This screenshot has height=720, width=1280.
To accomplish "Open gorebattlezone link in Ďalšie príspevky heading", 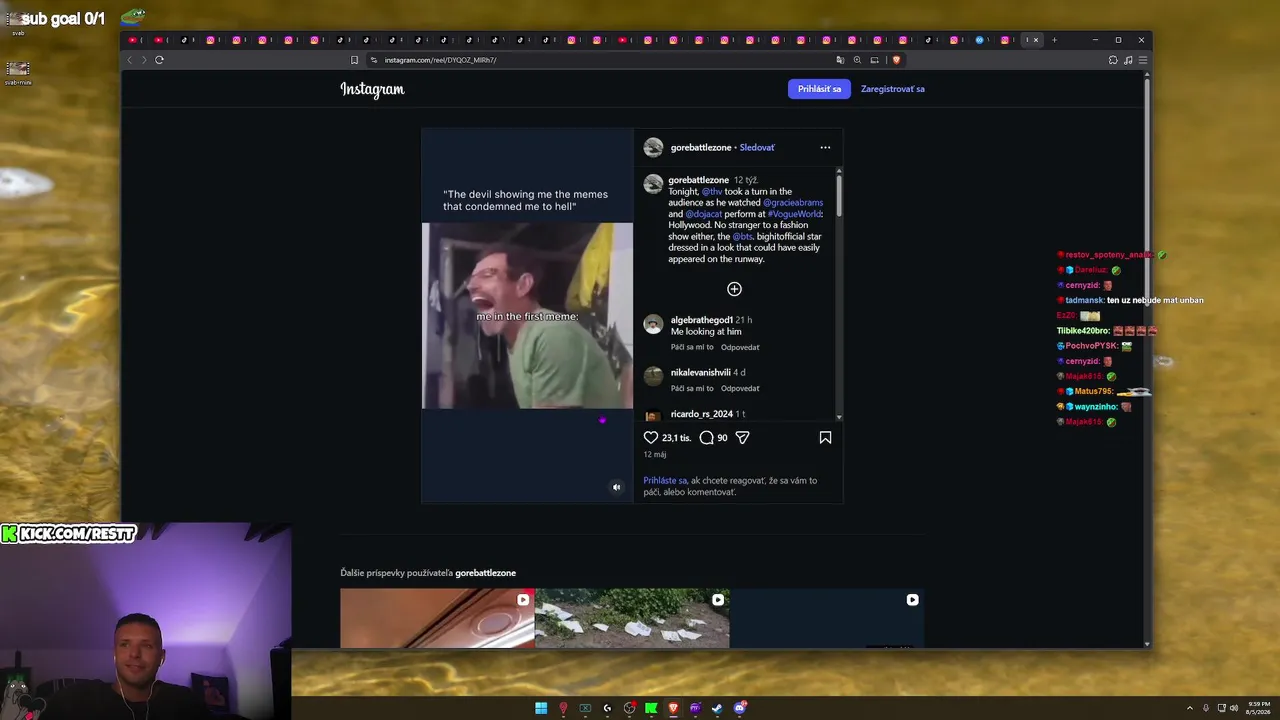I will pos(485,573).
